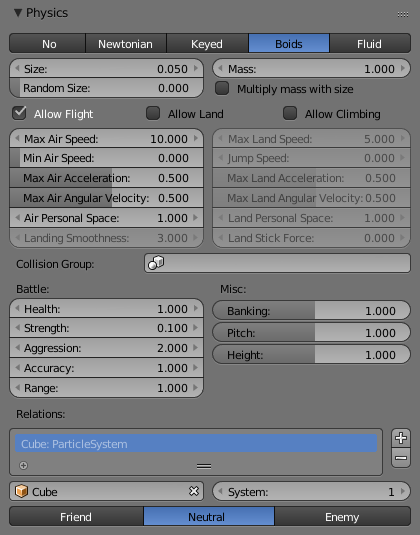Decrease Health with left arrow
The image size is (420, 535).
click(x=17, y=308)
